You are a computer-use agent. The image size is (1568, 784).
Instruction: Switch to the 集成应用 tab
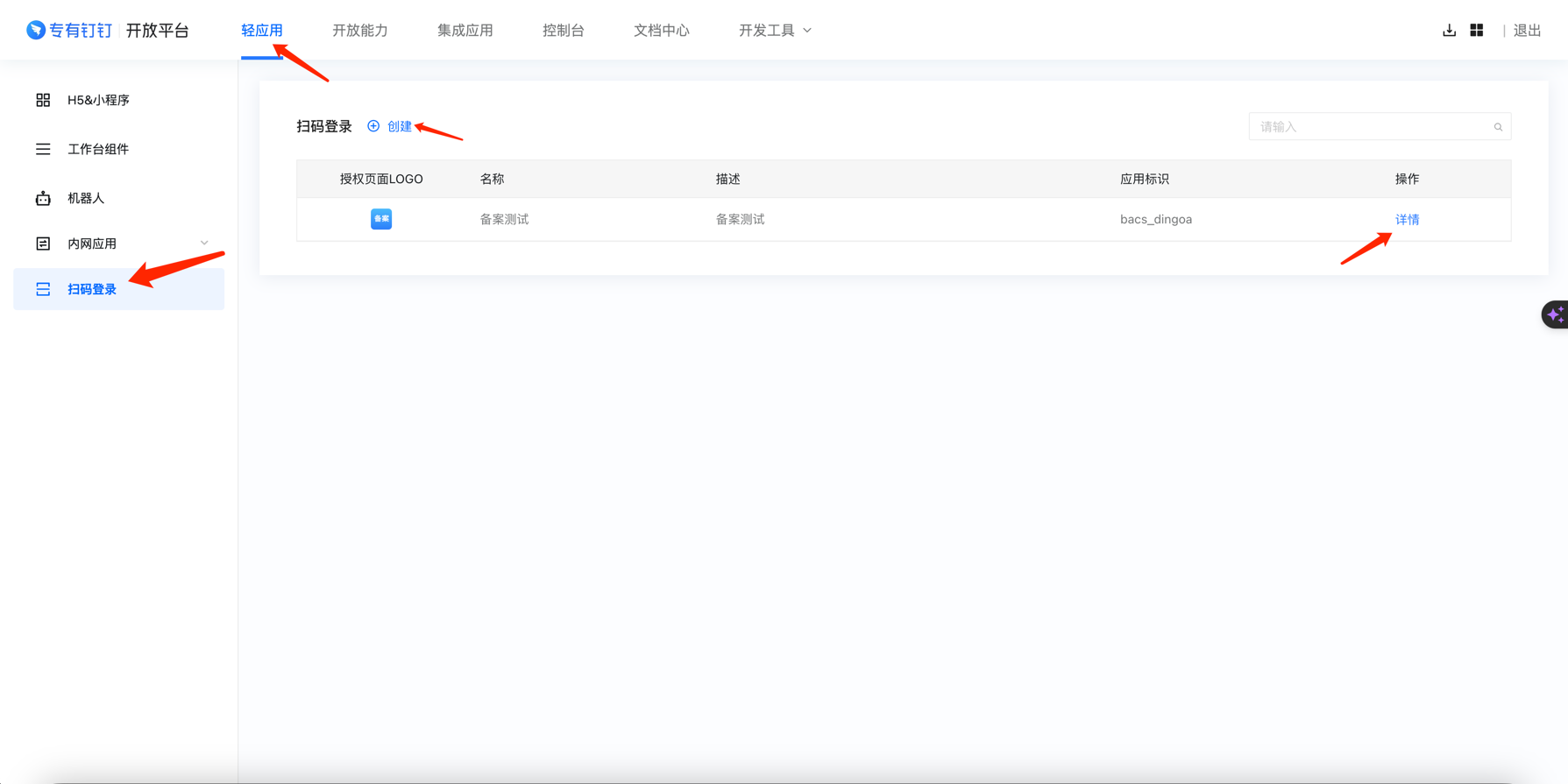[x=465, y=30]
